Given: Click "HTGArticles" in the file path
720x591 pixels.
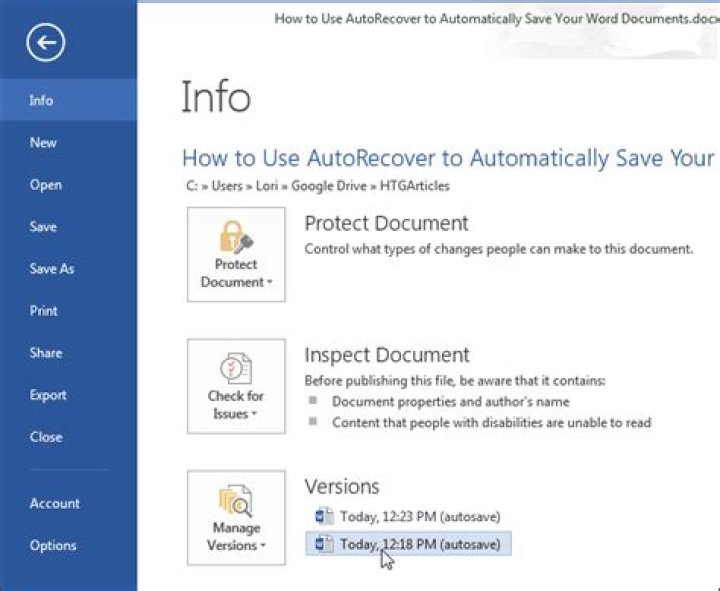Looking at the screenshot, I should click(415, 186).
